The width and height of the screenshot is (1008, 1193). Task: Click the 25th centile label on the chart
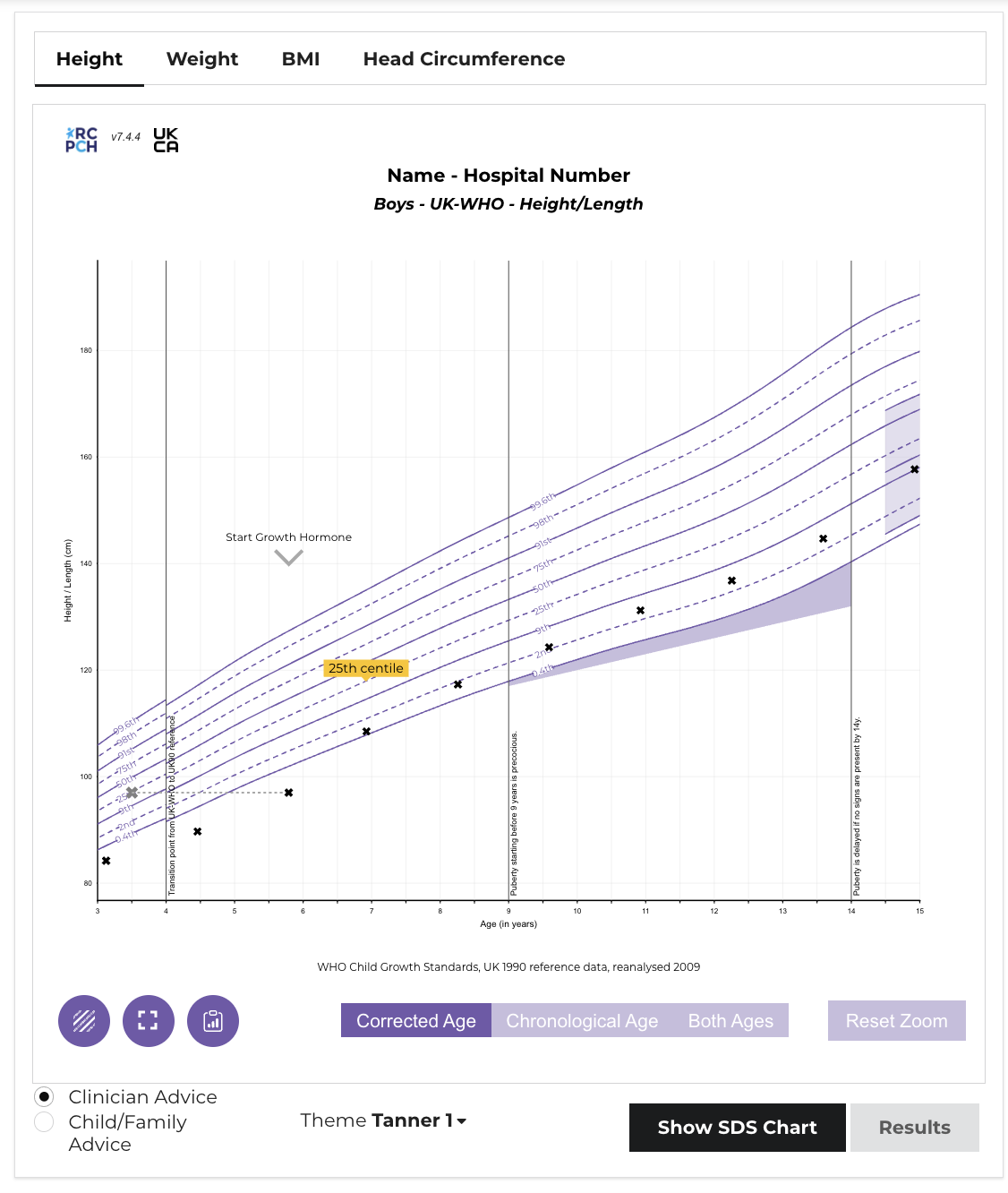[x=364, y=668]
